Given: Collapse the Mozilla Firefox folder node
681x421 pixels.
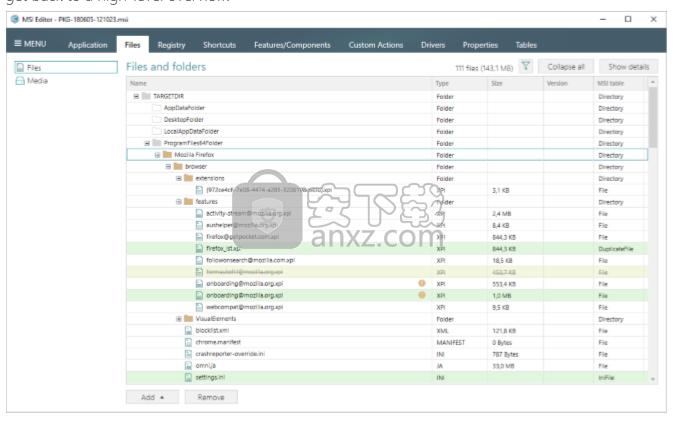Looking at the screenshot, I should [157, 155].
